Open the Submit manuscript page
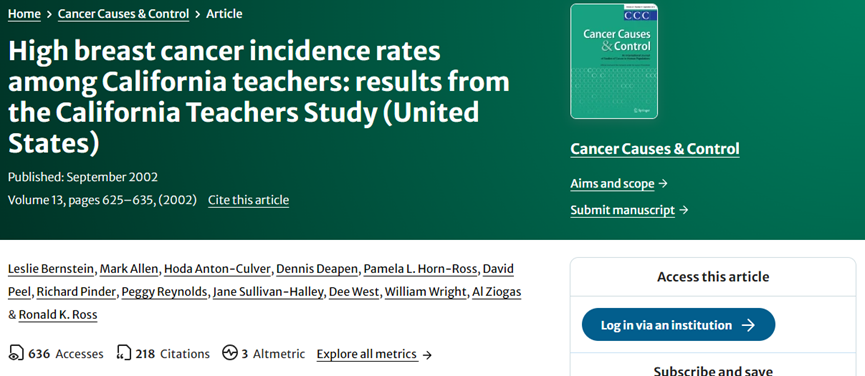 (622, 210)
